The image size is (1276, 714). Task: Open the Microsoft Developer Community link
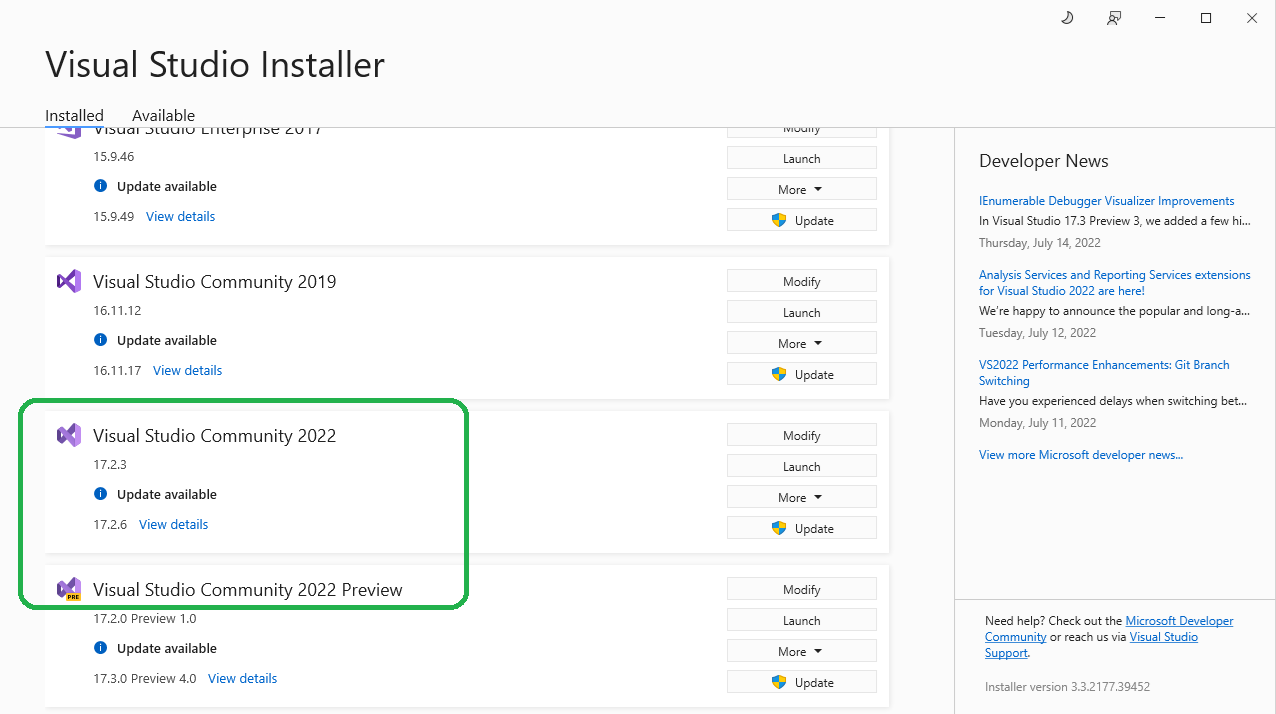pyautogui.click(x=1109, y=629)
